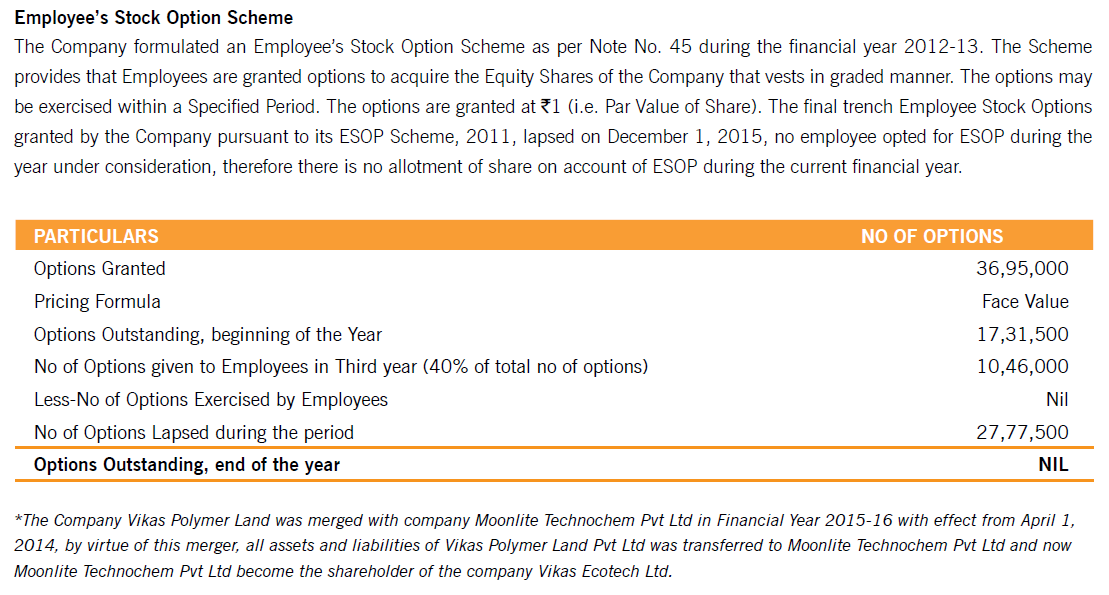The image size is (1109, 595).
Task: Click the PARTICULARS column header
Action: point(96,236)
